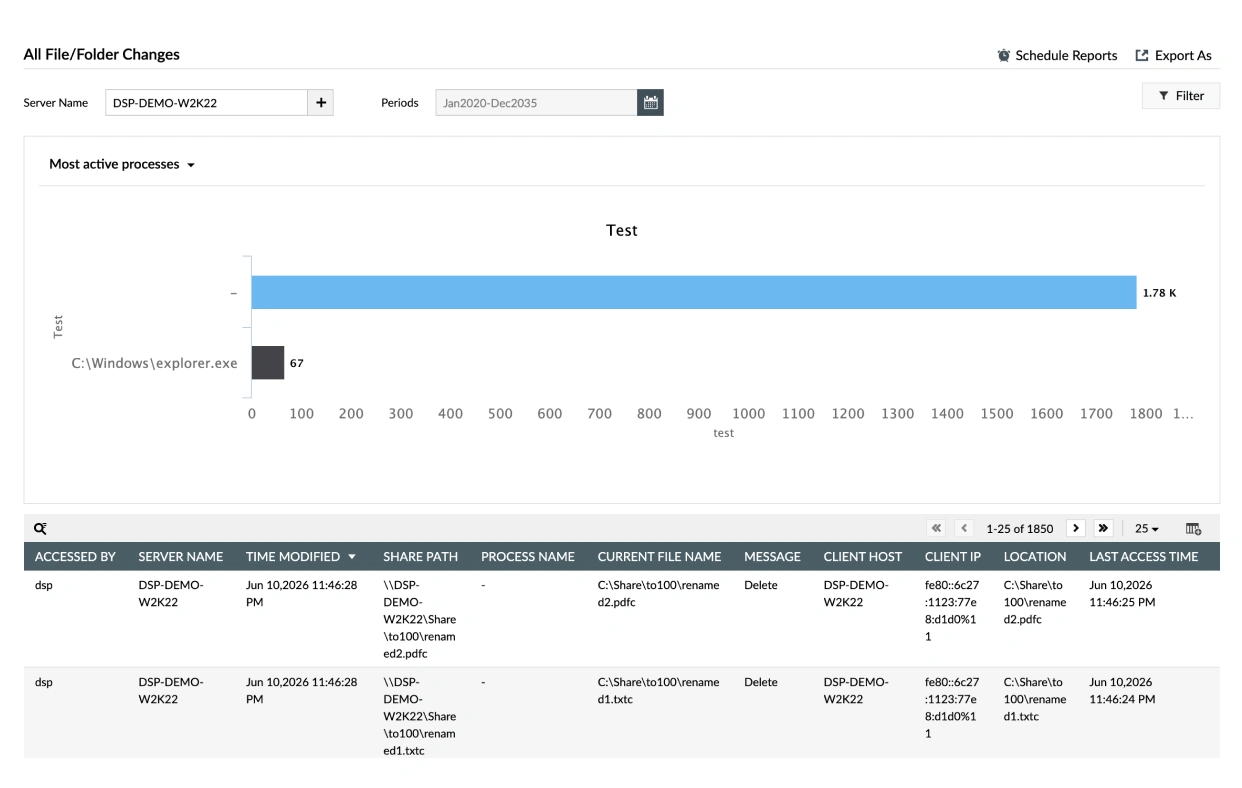Sort by SHARE PATH column

420,557
